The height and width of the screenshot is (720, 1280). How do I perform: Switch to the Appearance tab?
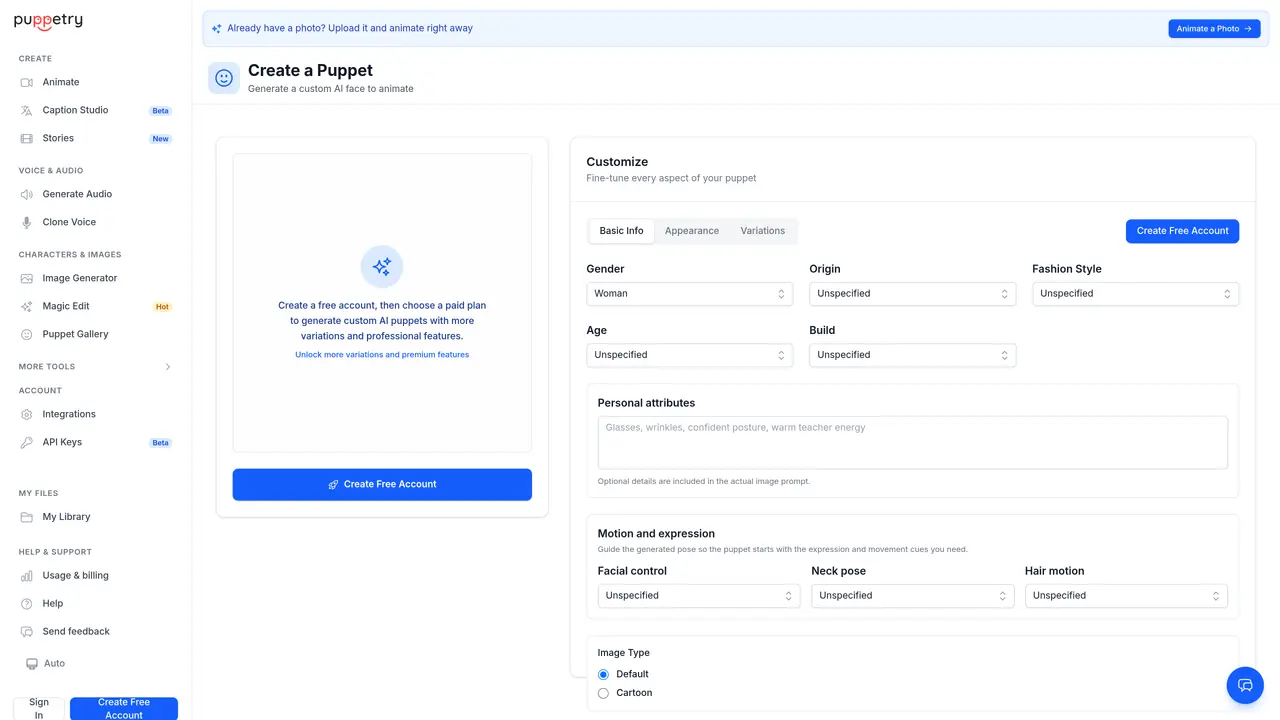pos(692,231)
